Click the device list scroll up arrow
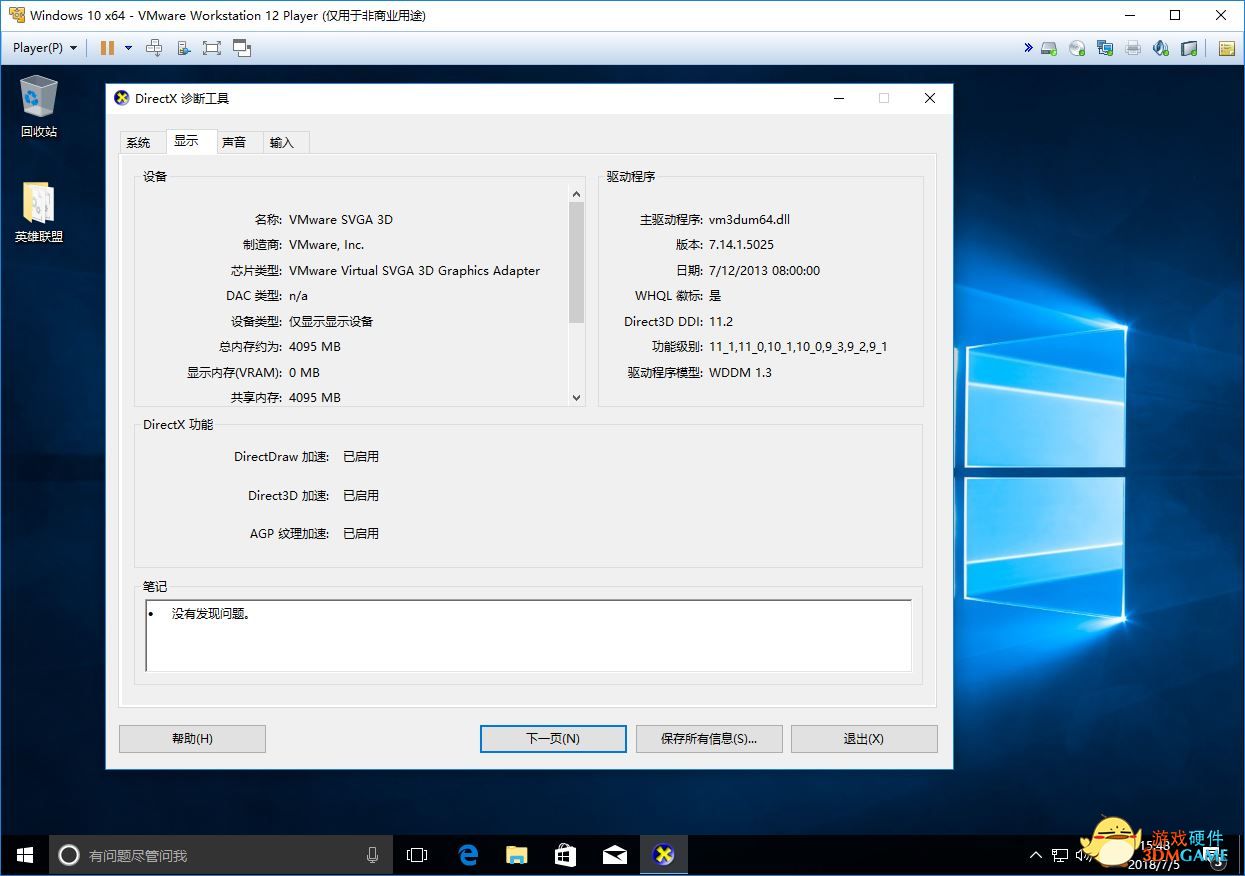The width and height of the screenshot is (1245, 876). click(576, 194)
